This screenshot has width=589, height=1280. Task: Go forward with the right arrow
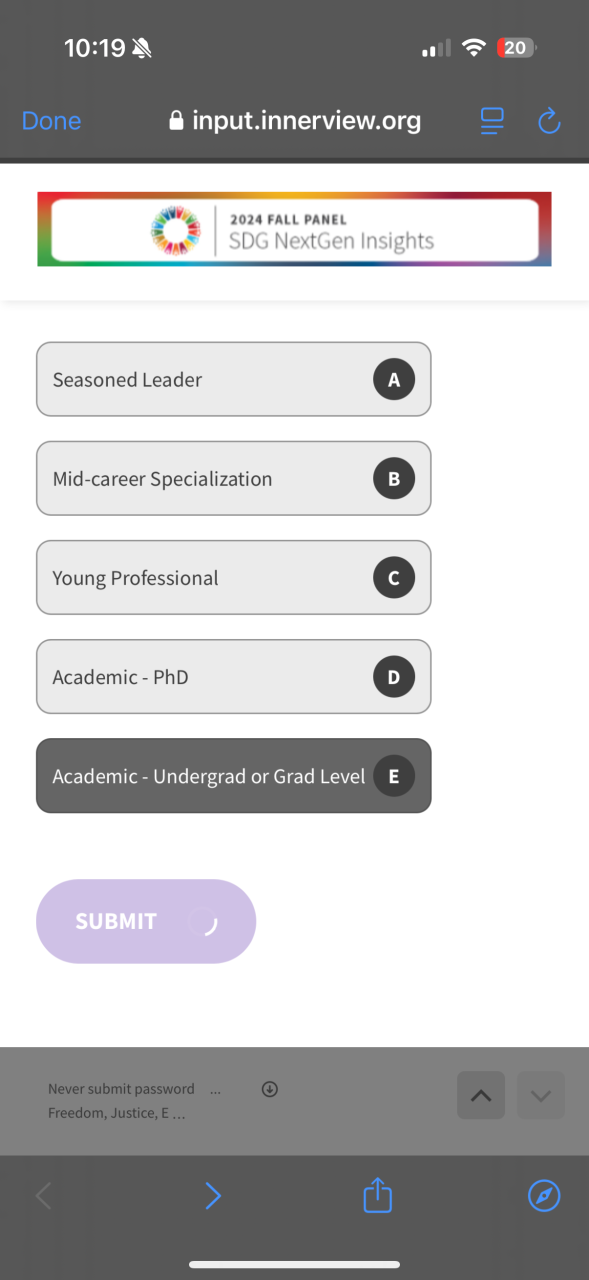point(213,1196)
